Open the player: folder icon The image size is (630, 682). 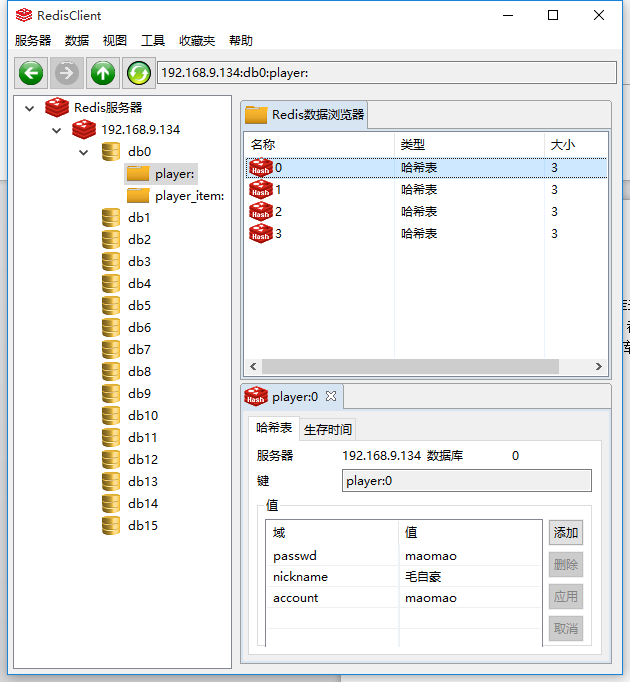(138, 174)
